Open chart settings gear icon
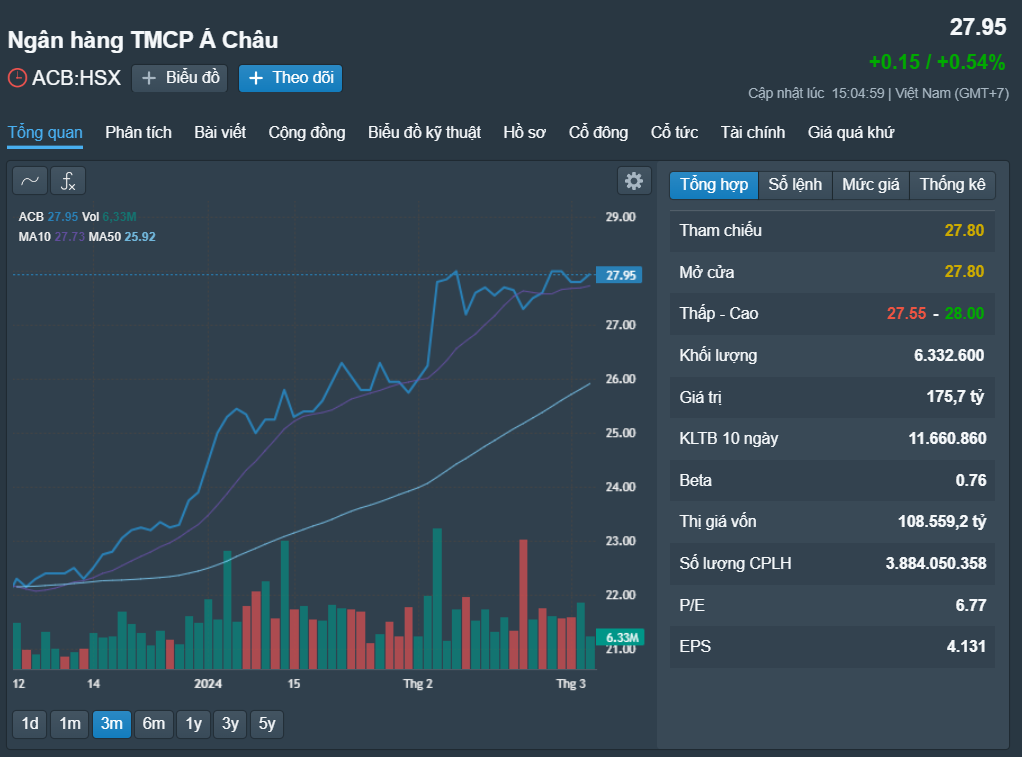The height and width of the screenshot is (757, 1022). 634,181
